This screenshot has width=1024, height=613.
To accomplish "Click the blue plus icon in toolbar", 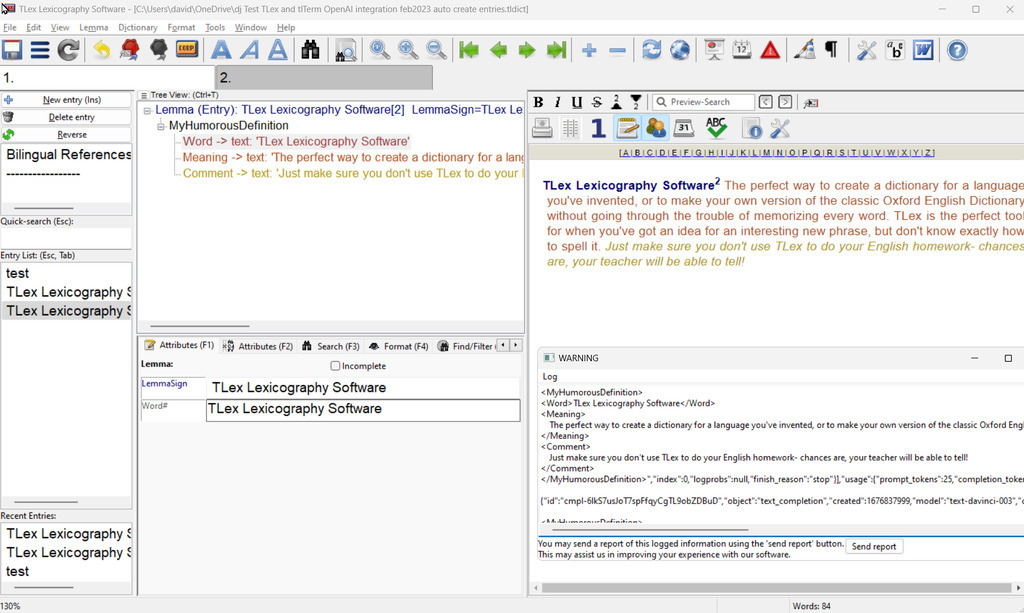I will tap(589, 50).
